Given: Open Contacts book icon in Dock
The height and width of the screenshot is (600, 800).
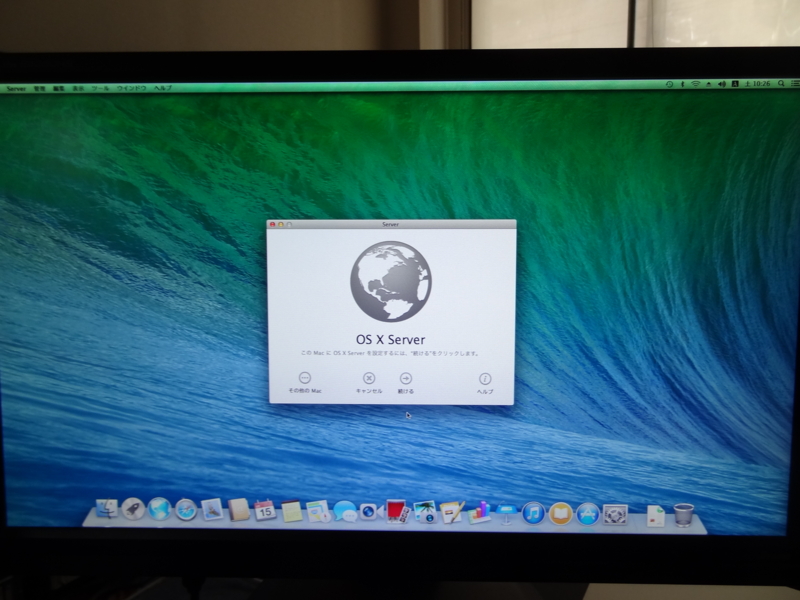Looking at the screenshot, I should pyautogui.click(x=238, y=510).
